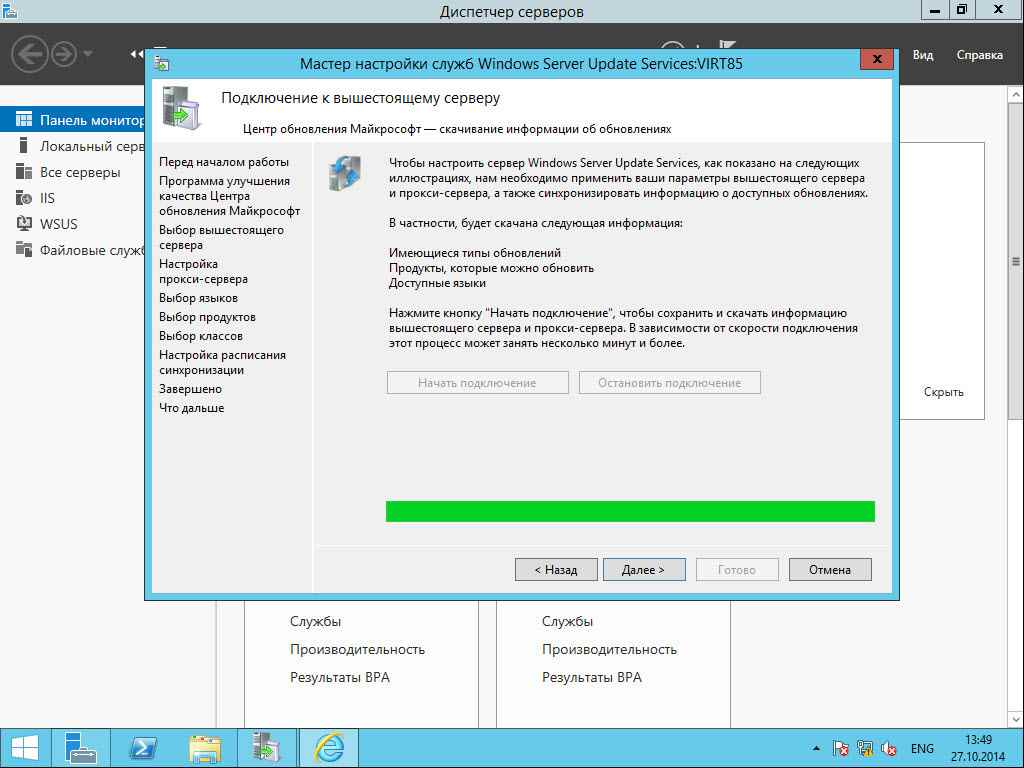This screenshot has width=1024, height=768.
Task: Click green connection progress bar
Action: 630,511
